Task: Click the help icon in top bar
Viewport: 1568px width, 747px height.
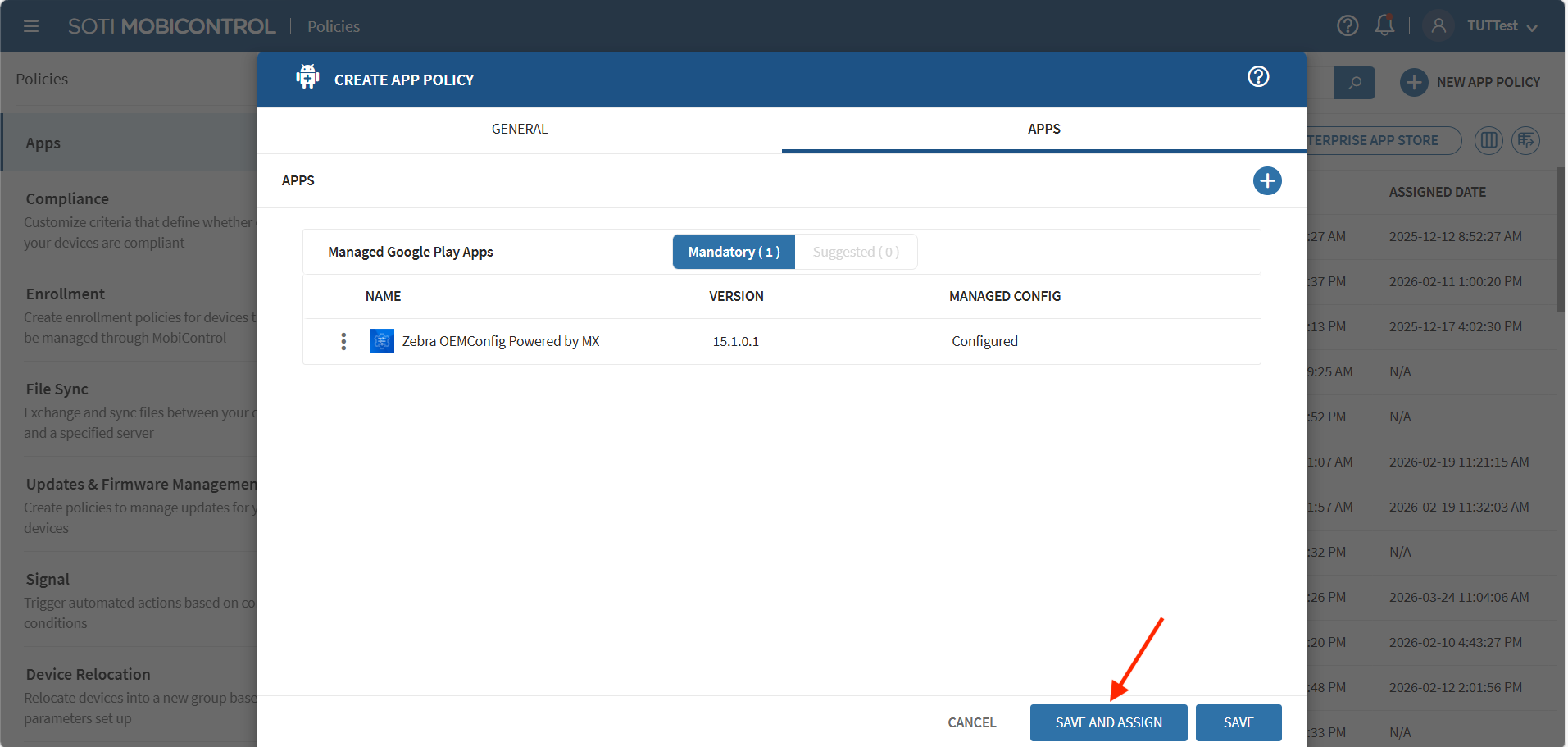Action: (x=1348, y=26)
